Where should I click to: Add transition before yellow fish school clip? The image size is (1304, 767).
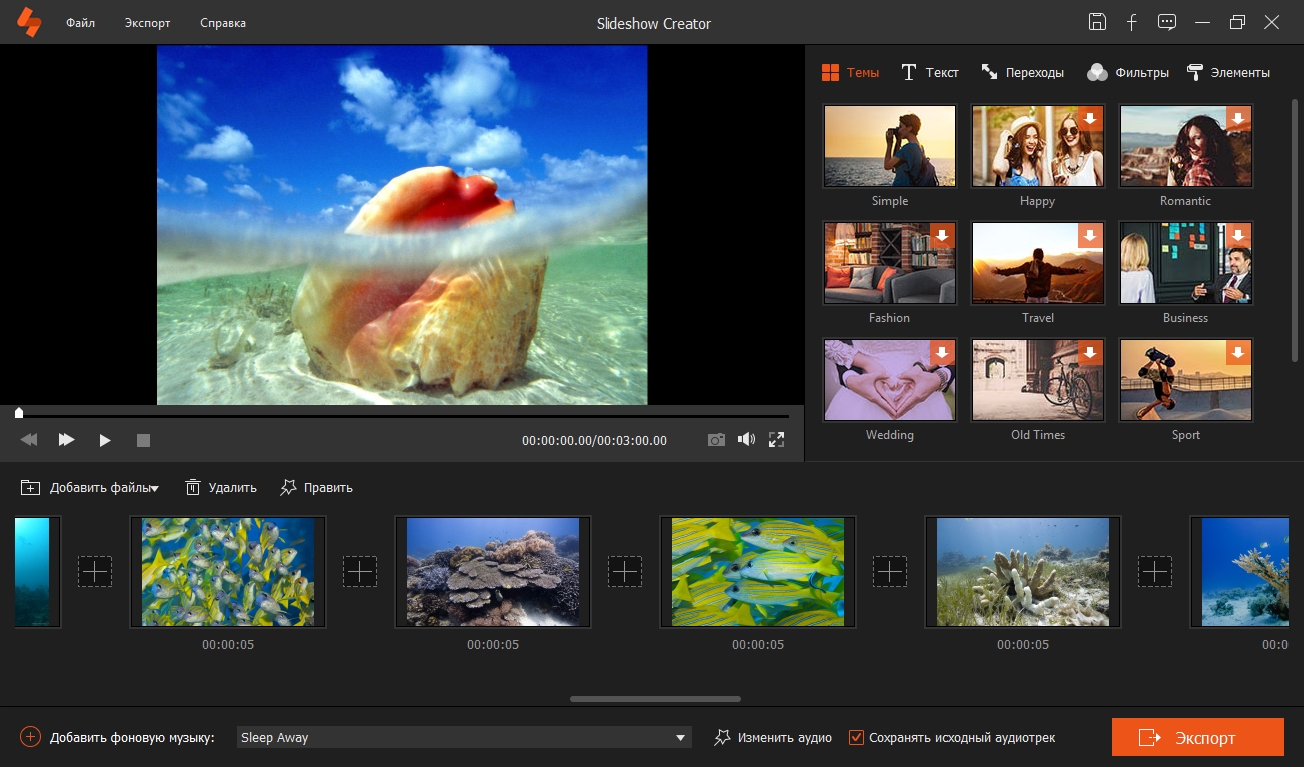[x=95, y=572]
